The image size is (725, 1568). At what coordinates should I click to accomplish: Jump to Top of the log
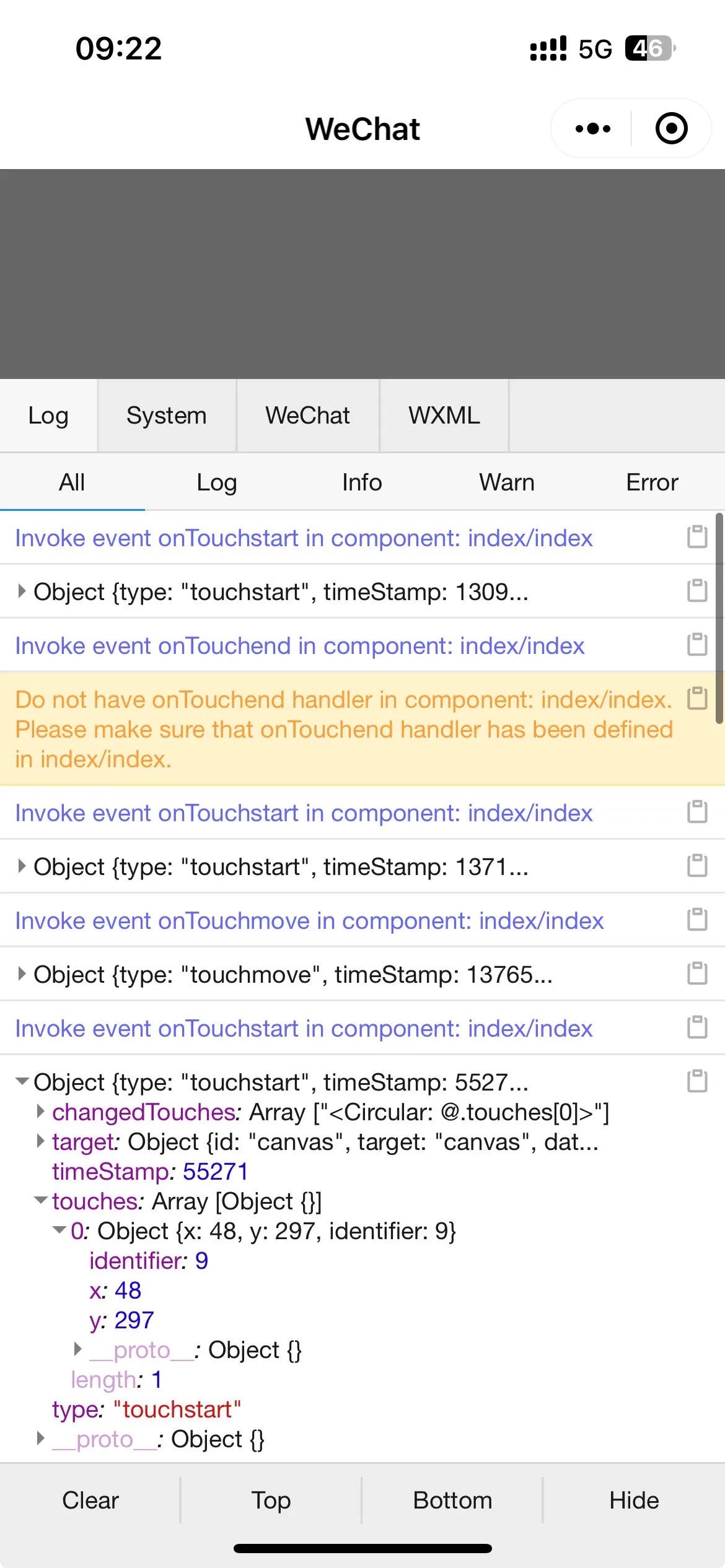[x=271, y=1500]
